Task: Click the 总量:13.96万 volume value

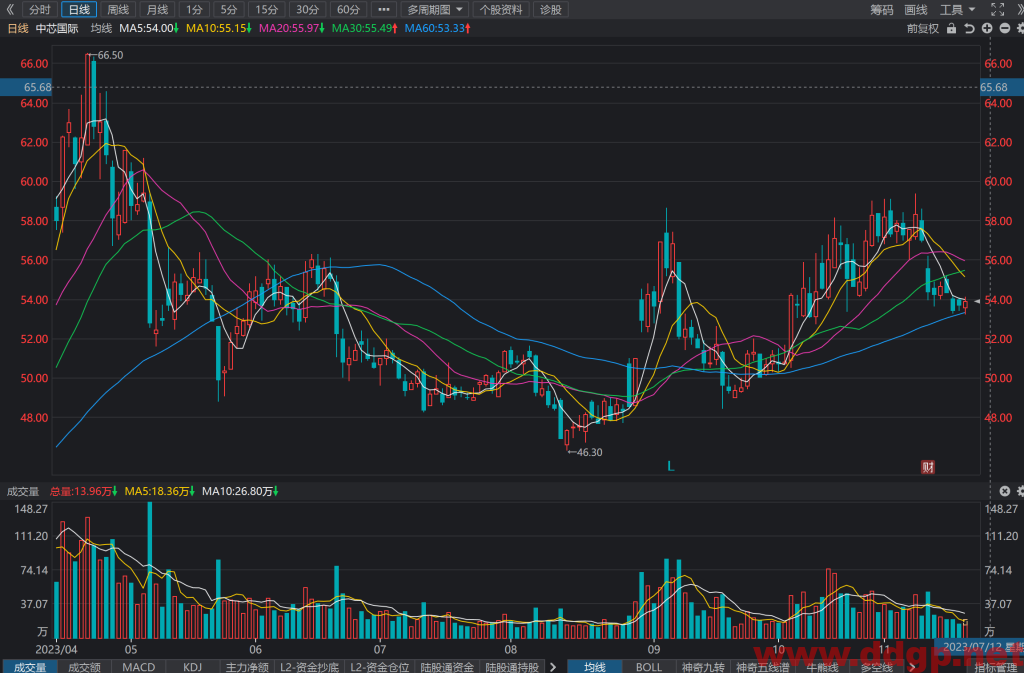Action: pyautogui.click(x=83, y=492)
